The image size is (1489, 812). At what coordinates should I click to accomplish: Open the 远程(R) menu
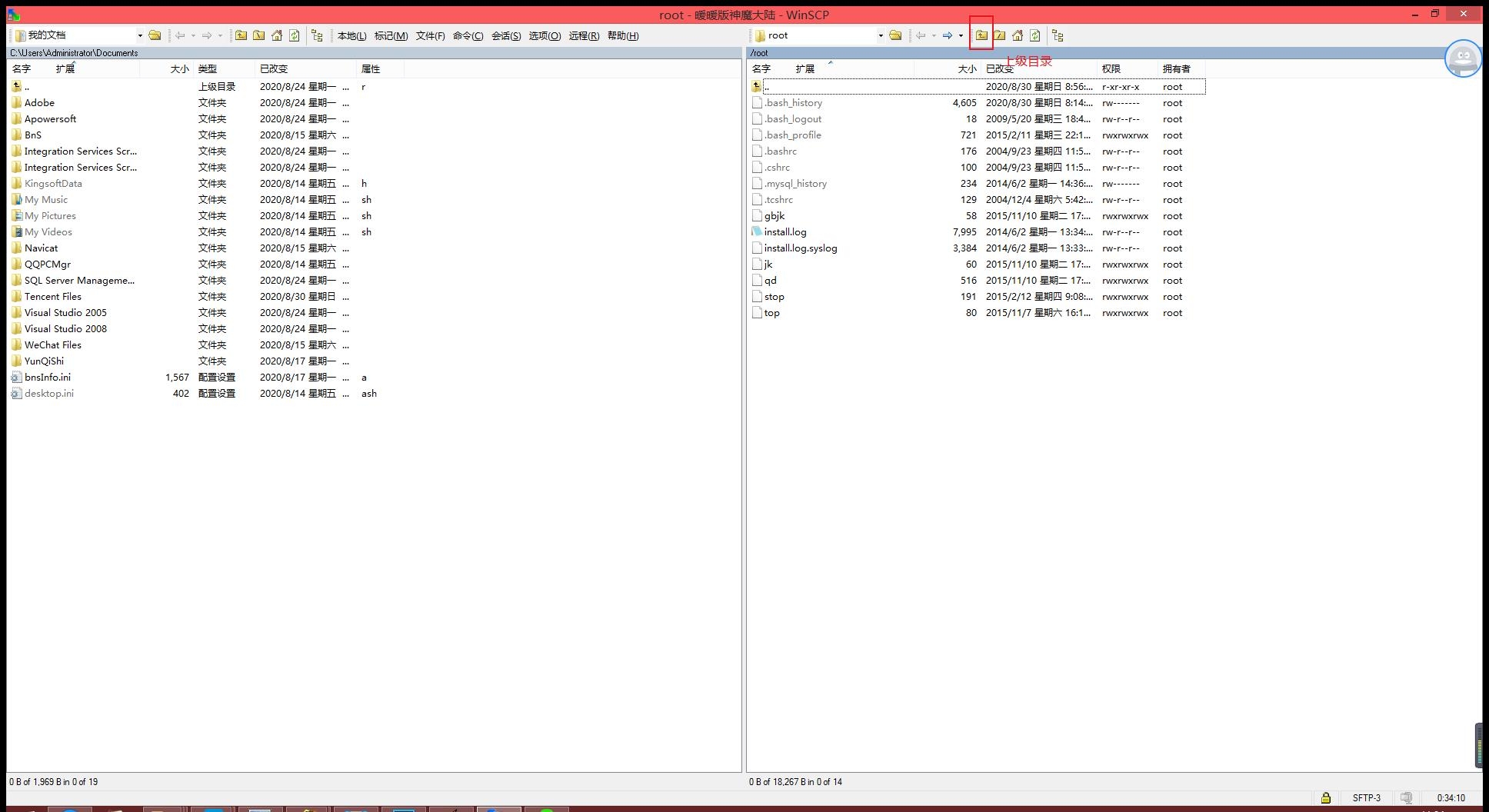pyautogui.click(x=584, y=36)
